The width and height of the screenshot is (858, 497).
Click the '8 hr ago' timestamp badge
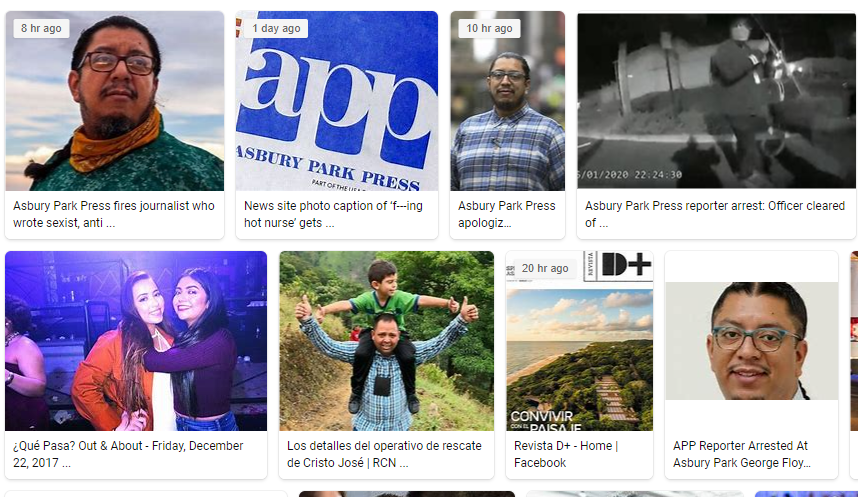coord(41,28)
